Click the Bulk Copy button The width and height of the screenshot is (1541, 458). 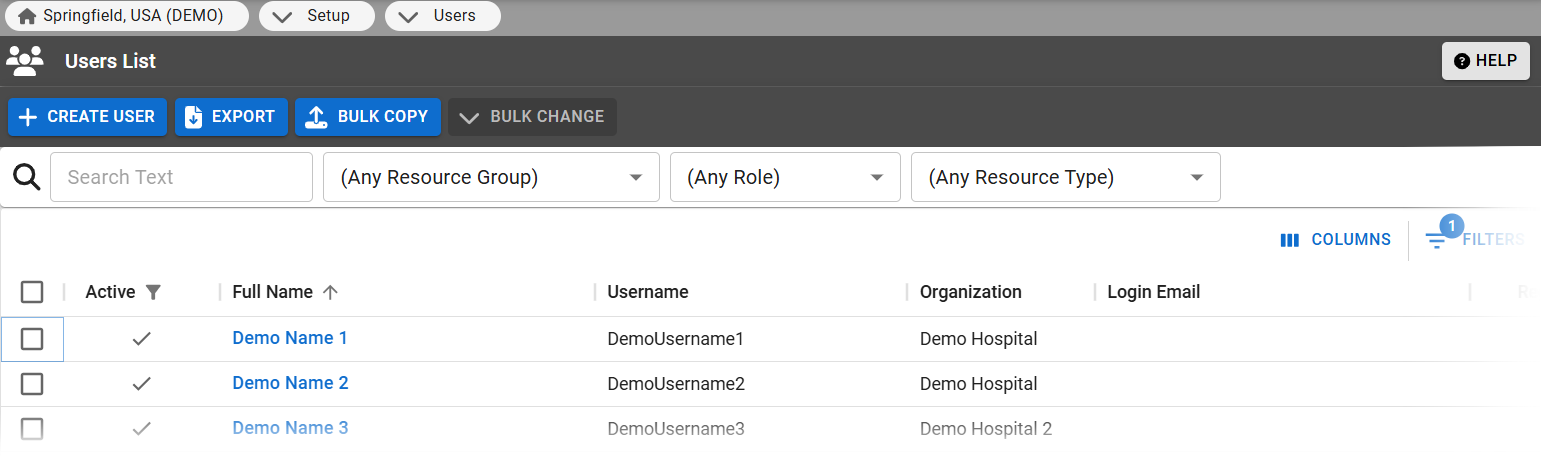[368, 116]
